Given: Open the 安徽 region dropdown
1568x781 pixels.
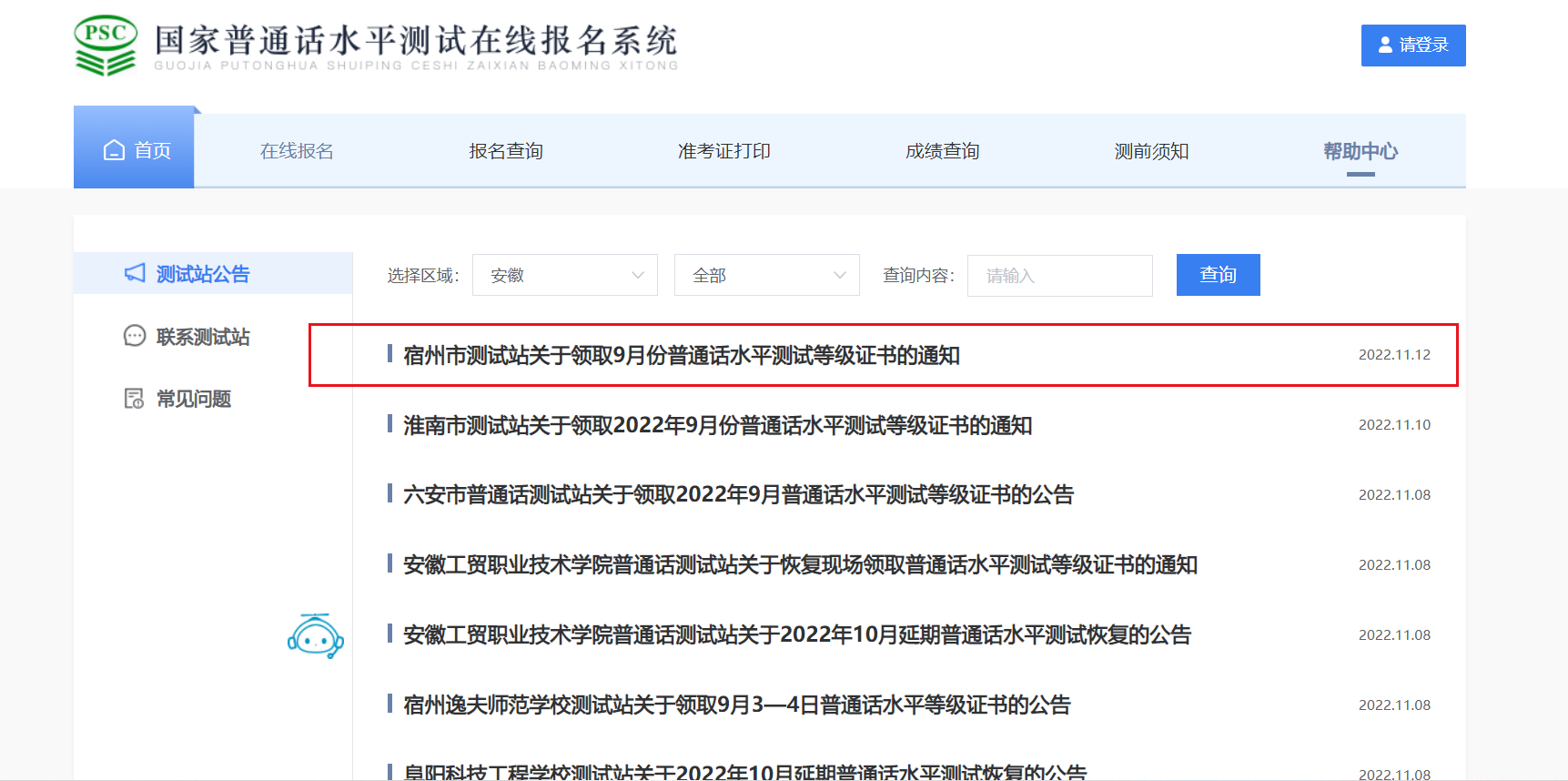Looking at the screenshot, I should (x=565, y=275).
